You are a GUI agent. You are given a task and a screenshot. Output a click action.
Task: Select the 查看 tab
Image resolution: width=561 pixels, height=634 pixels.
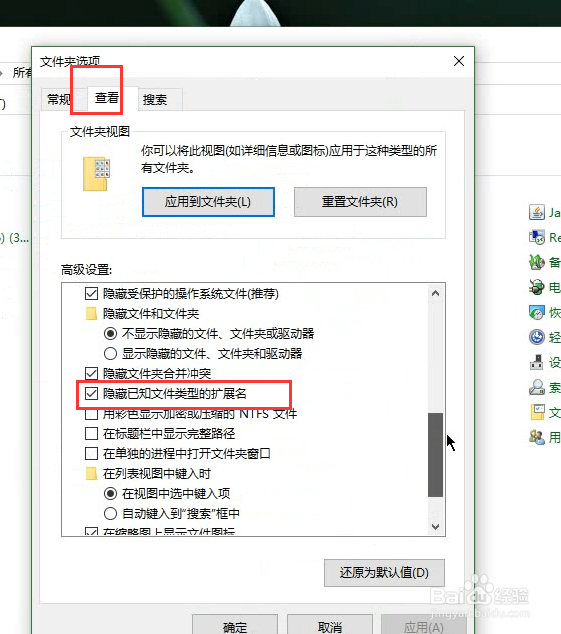107,98
